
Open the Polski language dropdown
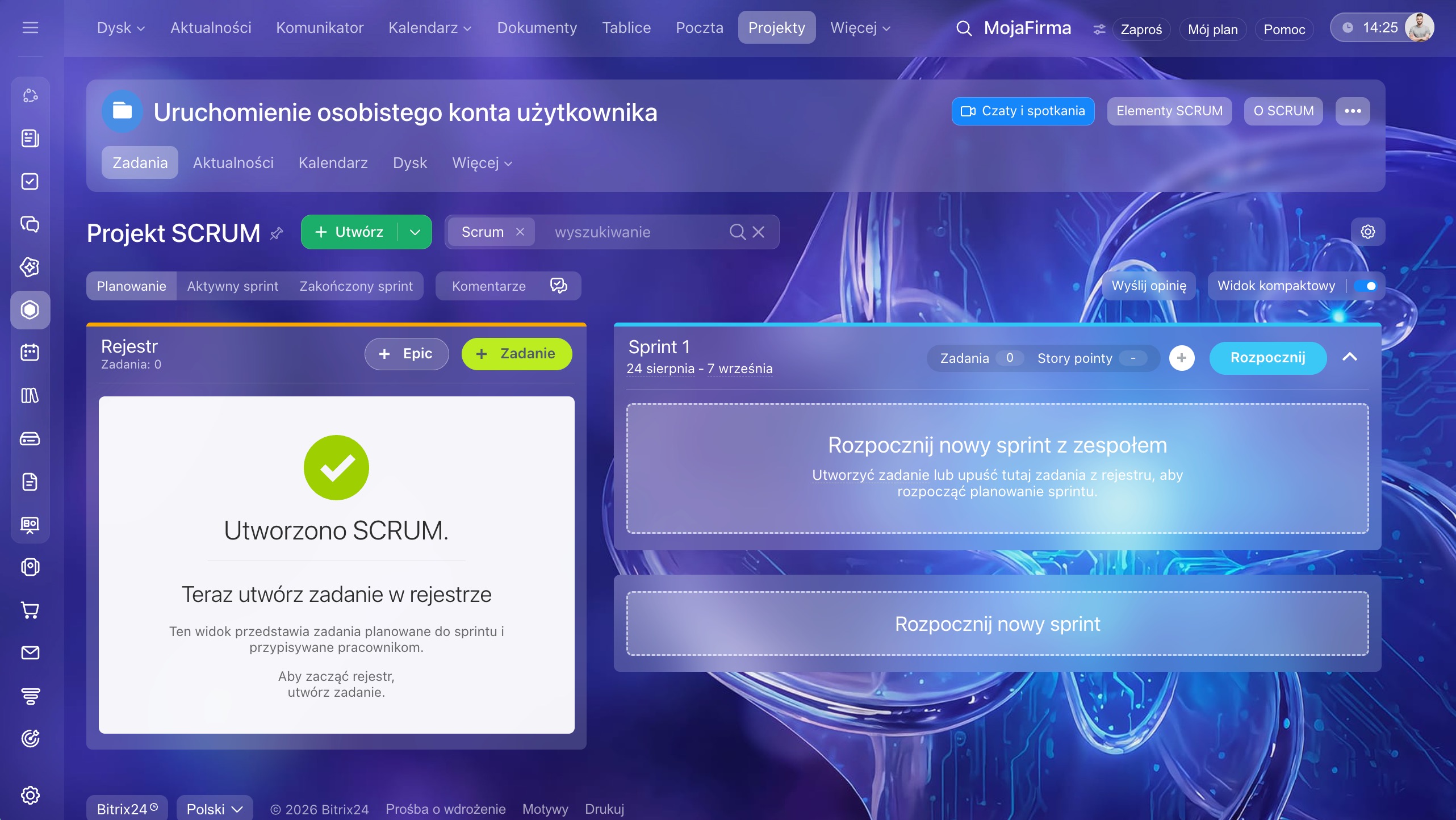click(x=215, y=809)
